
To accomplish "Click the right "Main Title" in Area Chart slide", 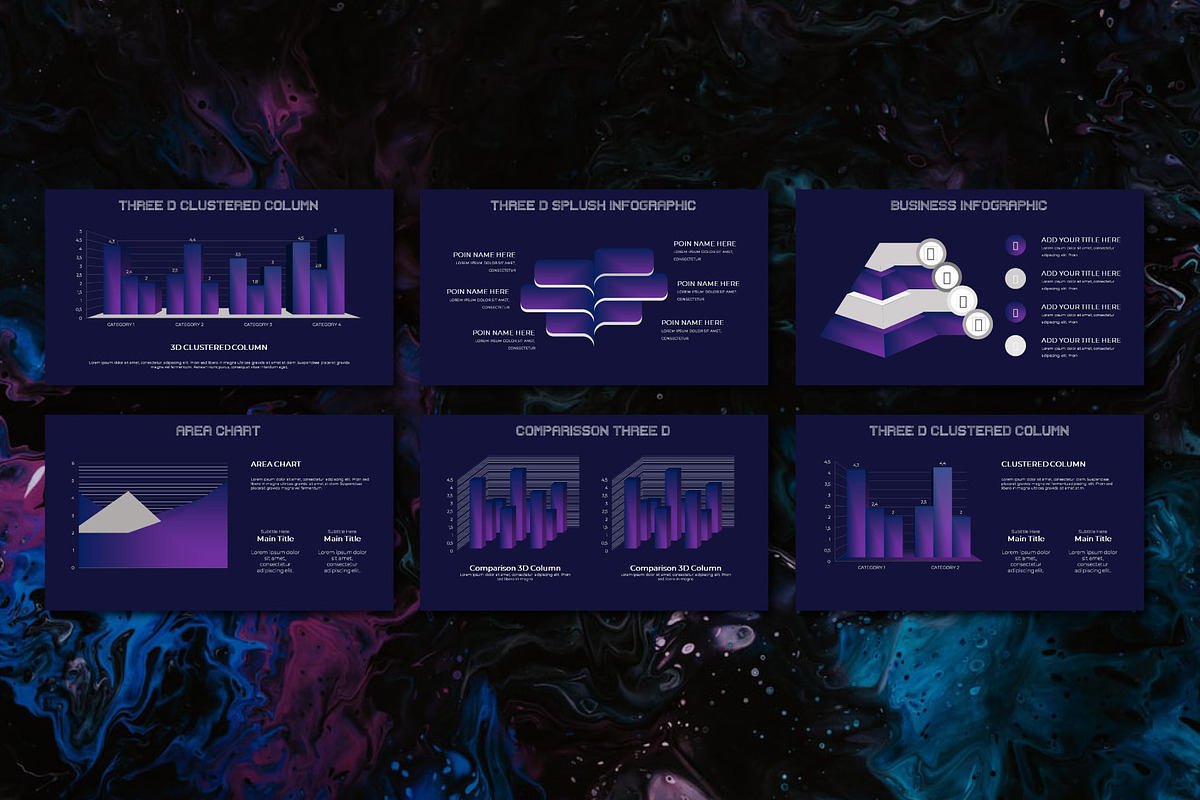I will tap(342, 539).
